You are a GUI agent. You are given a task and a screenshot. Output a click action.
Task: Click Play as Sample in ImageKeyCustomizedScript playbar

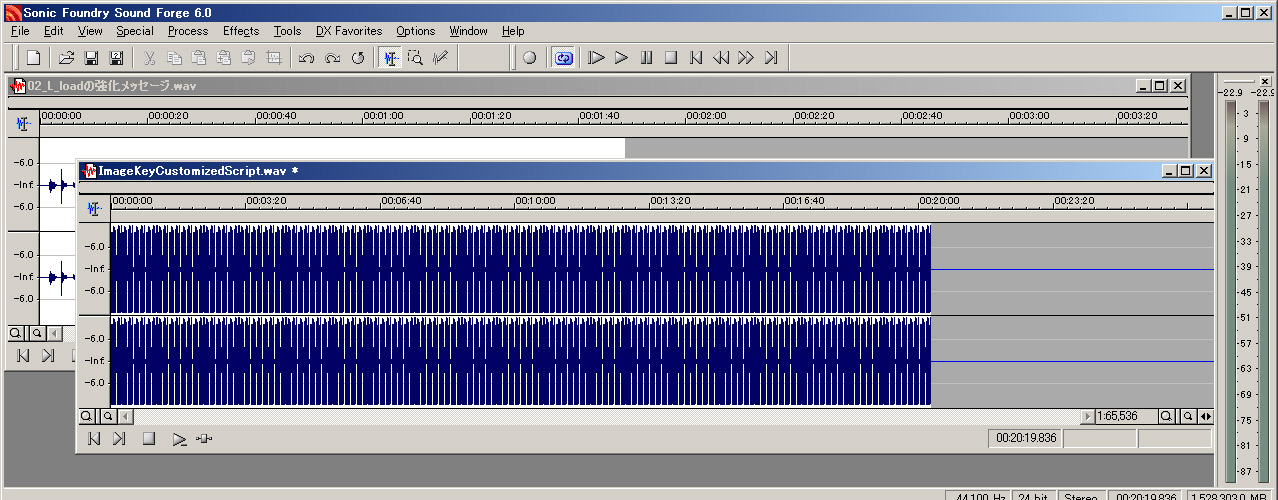point(205,438)
